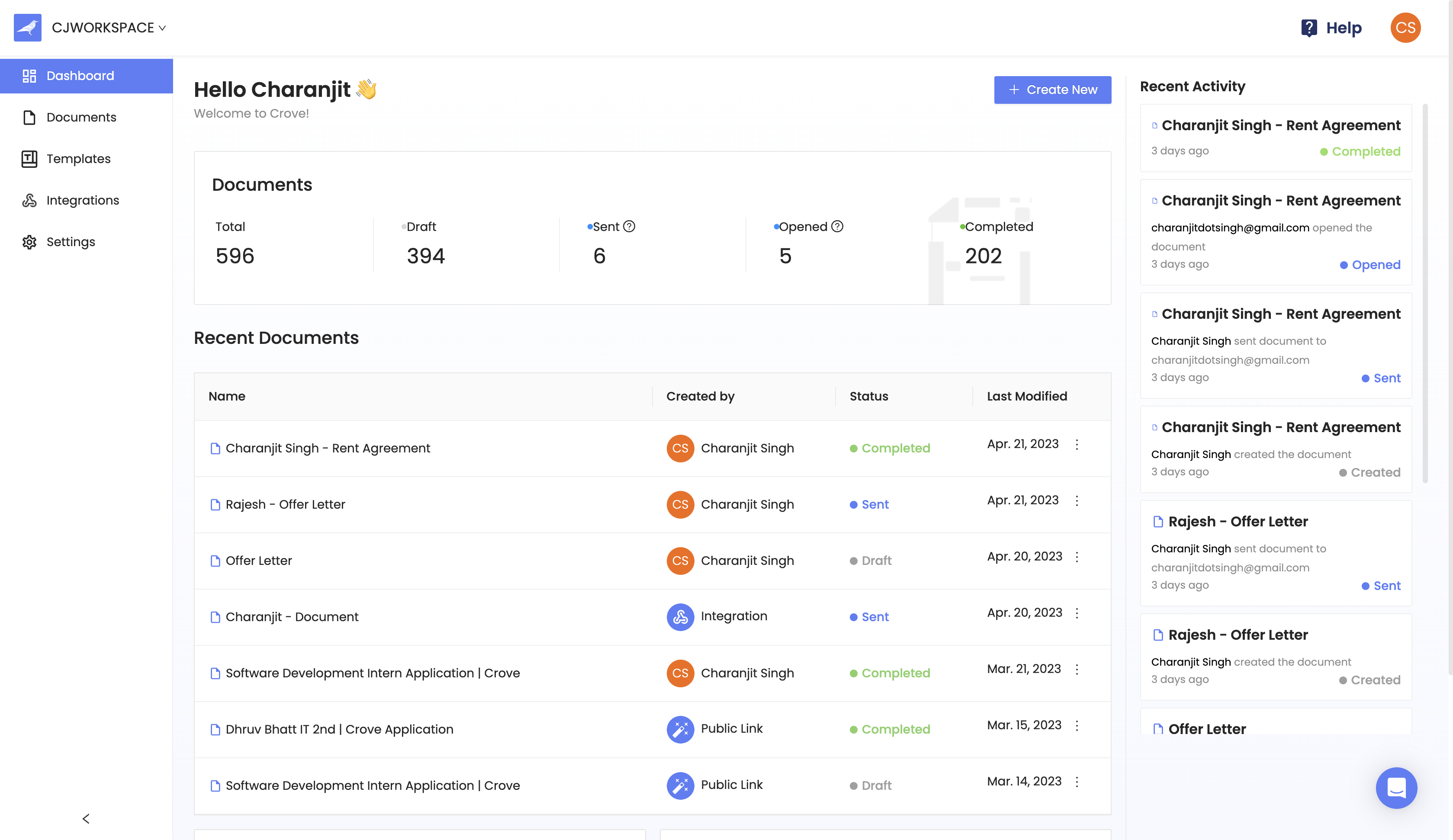Image resolution: width=1453 pixels, height=840 pixels.
Task: Click the Total documents count 596
Action: point(235,255)
